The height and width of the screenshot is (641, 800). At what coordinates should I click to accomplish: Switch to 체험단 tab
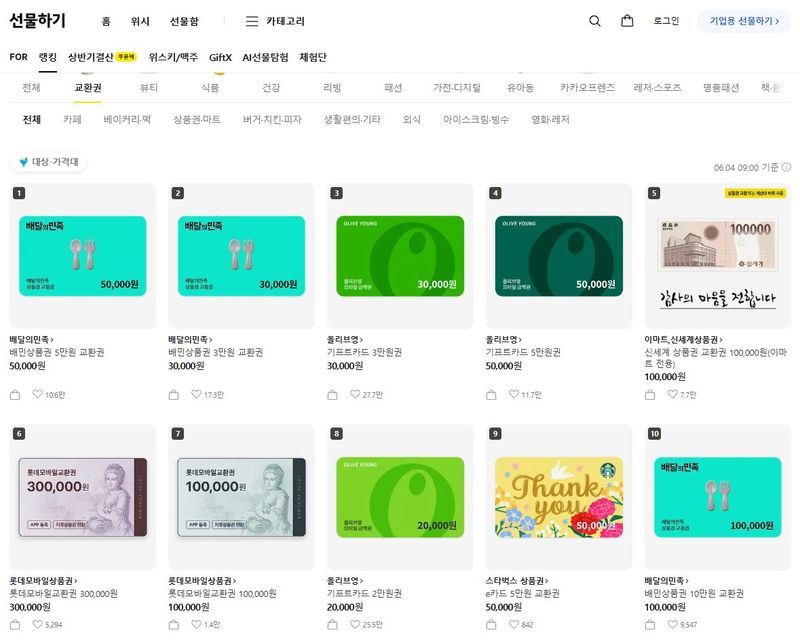click(313, 57)
